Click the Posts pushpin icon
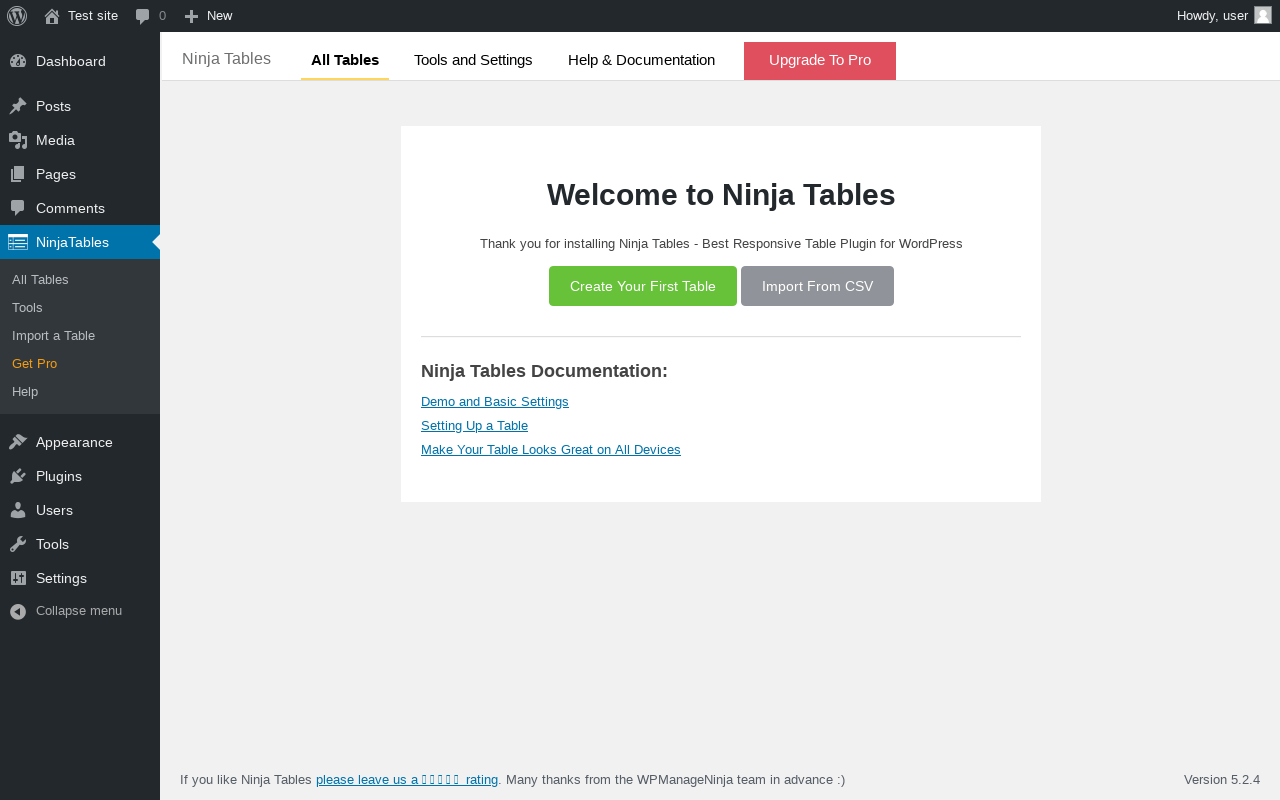Image resolution: width=1280 pixels, height=800 pixels. click(18, 106)
